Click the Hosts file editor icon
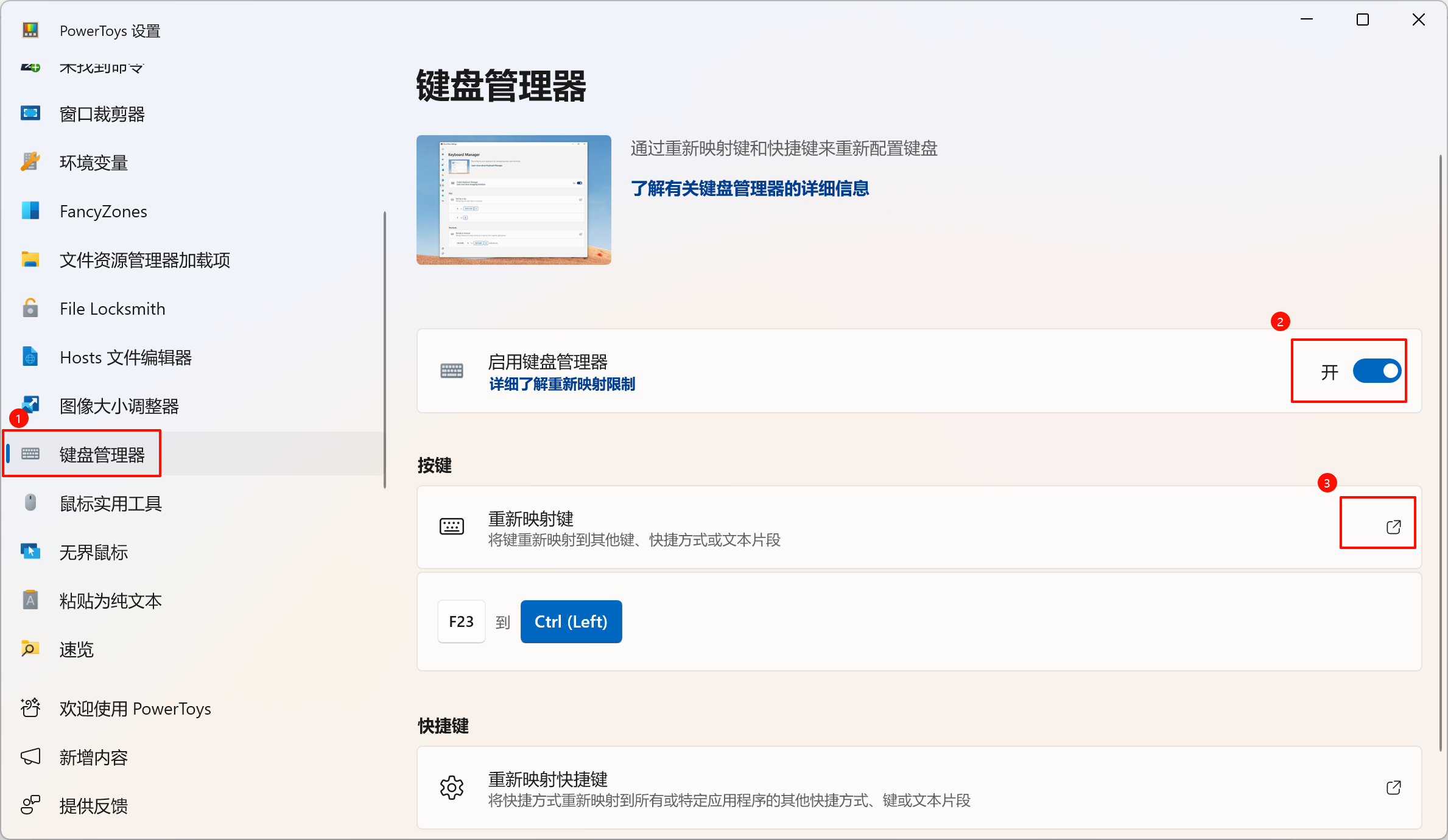This screenshot has width=1448, height=840. click(x=30, y=357)
